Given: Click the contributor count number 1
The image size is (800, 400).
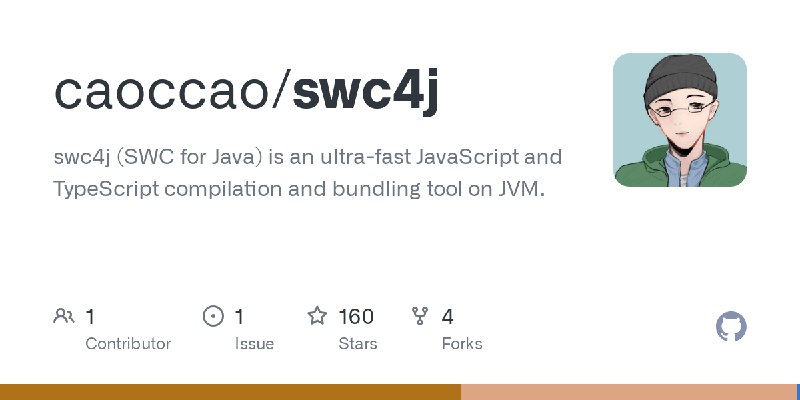Looking at the screenshot, I should 90,317.
